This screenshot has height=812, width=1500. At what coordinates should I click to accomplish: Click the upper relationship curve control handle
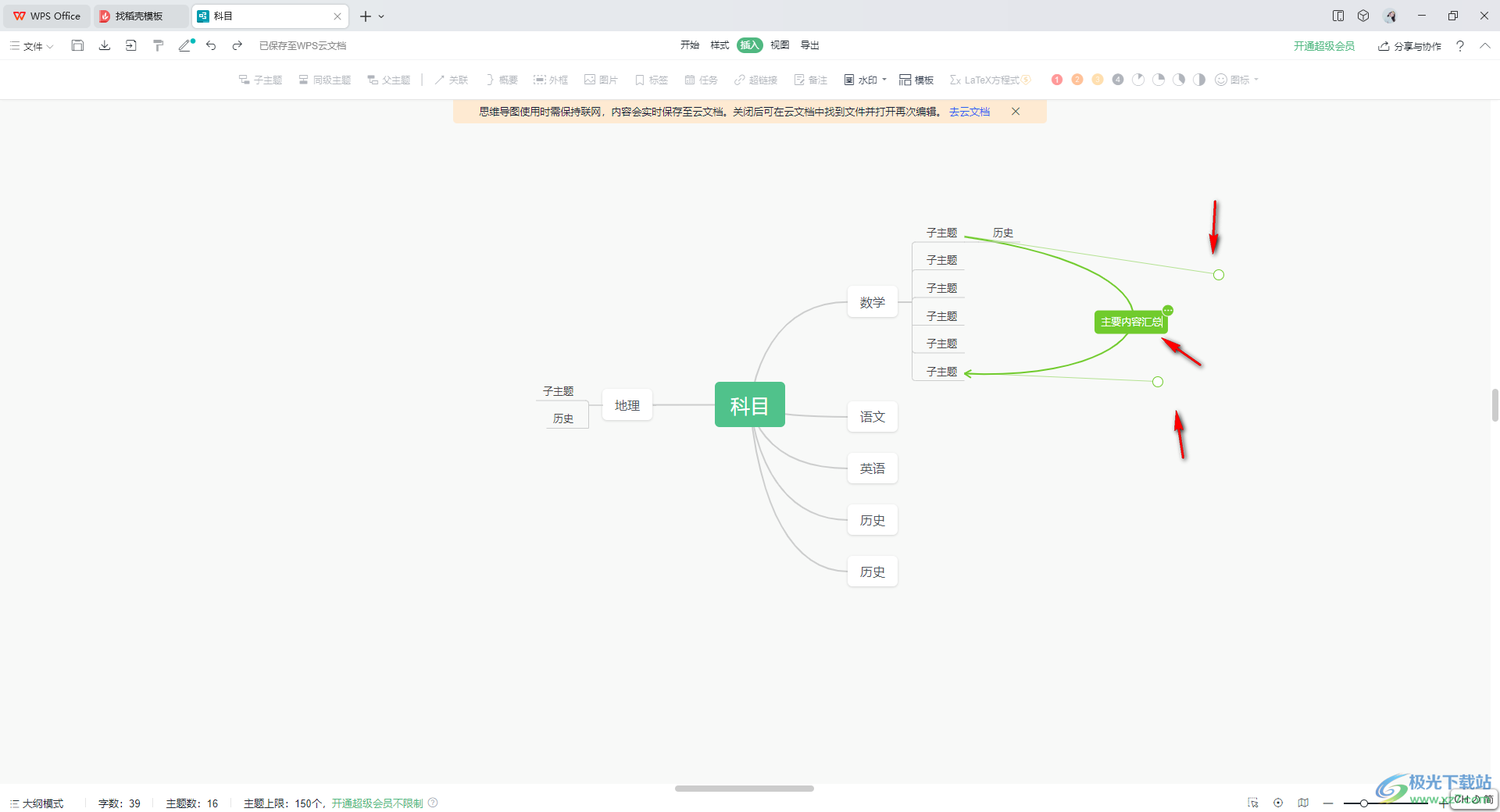[1219, 275]
